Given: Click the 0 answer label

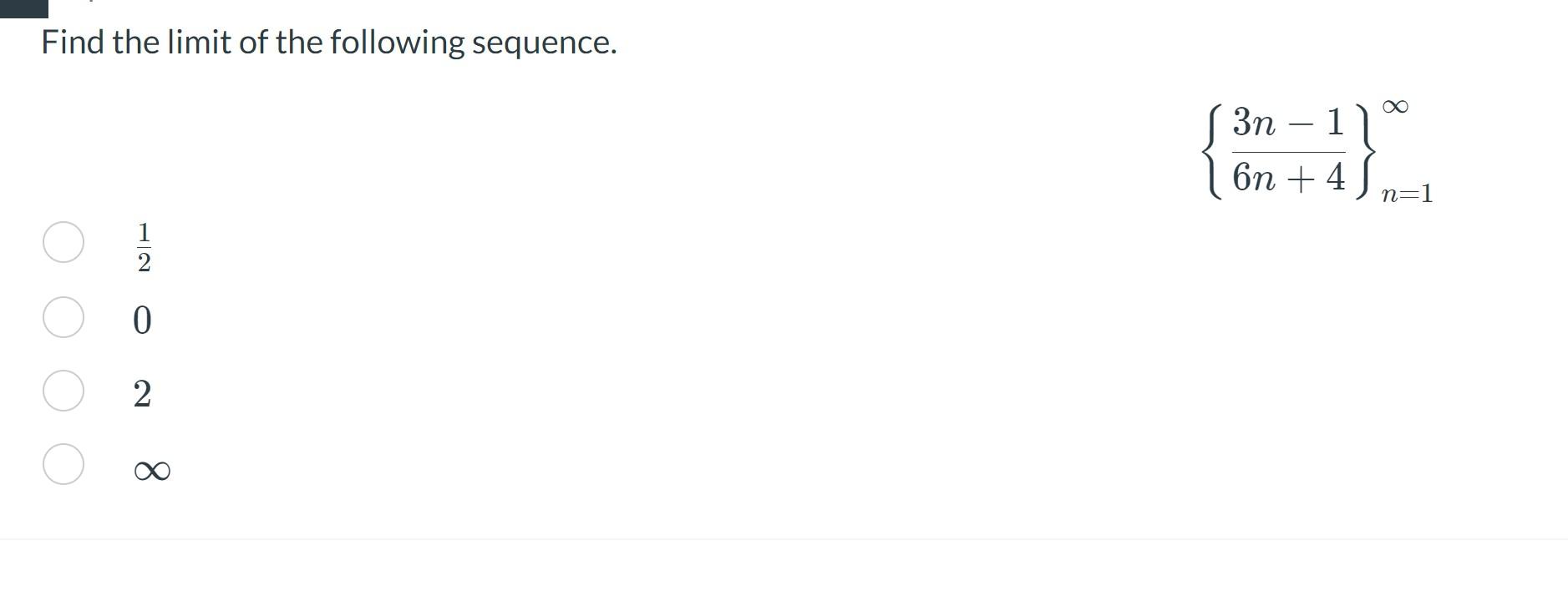Looking at the screenshot, I should (143, 320).
